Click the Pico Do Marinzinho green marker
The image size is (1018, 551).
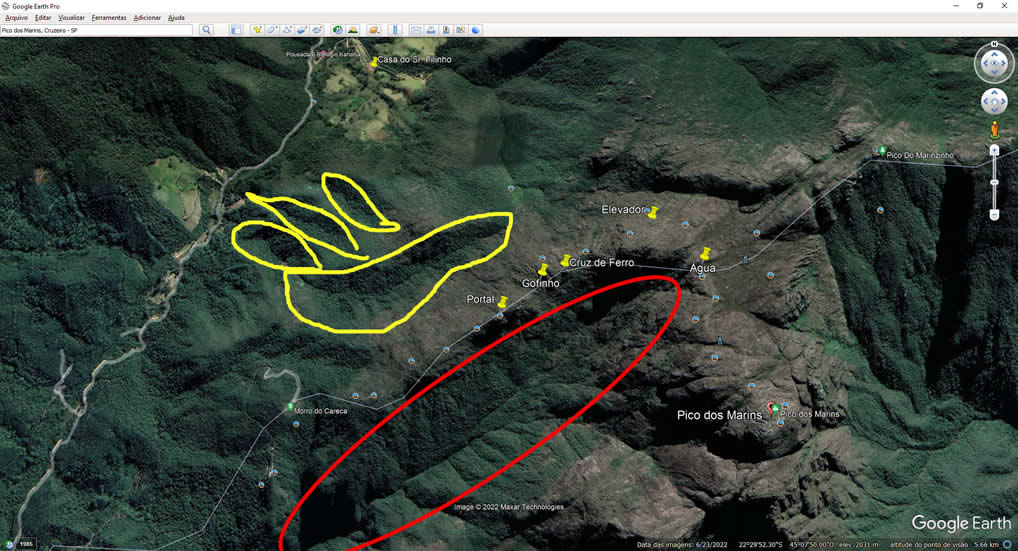pyautogui.click(x=881, y=151)
